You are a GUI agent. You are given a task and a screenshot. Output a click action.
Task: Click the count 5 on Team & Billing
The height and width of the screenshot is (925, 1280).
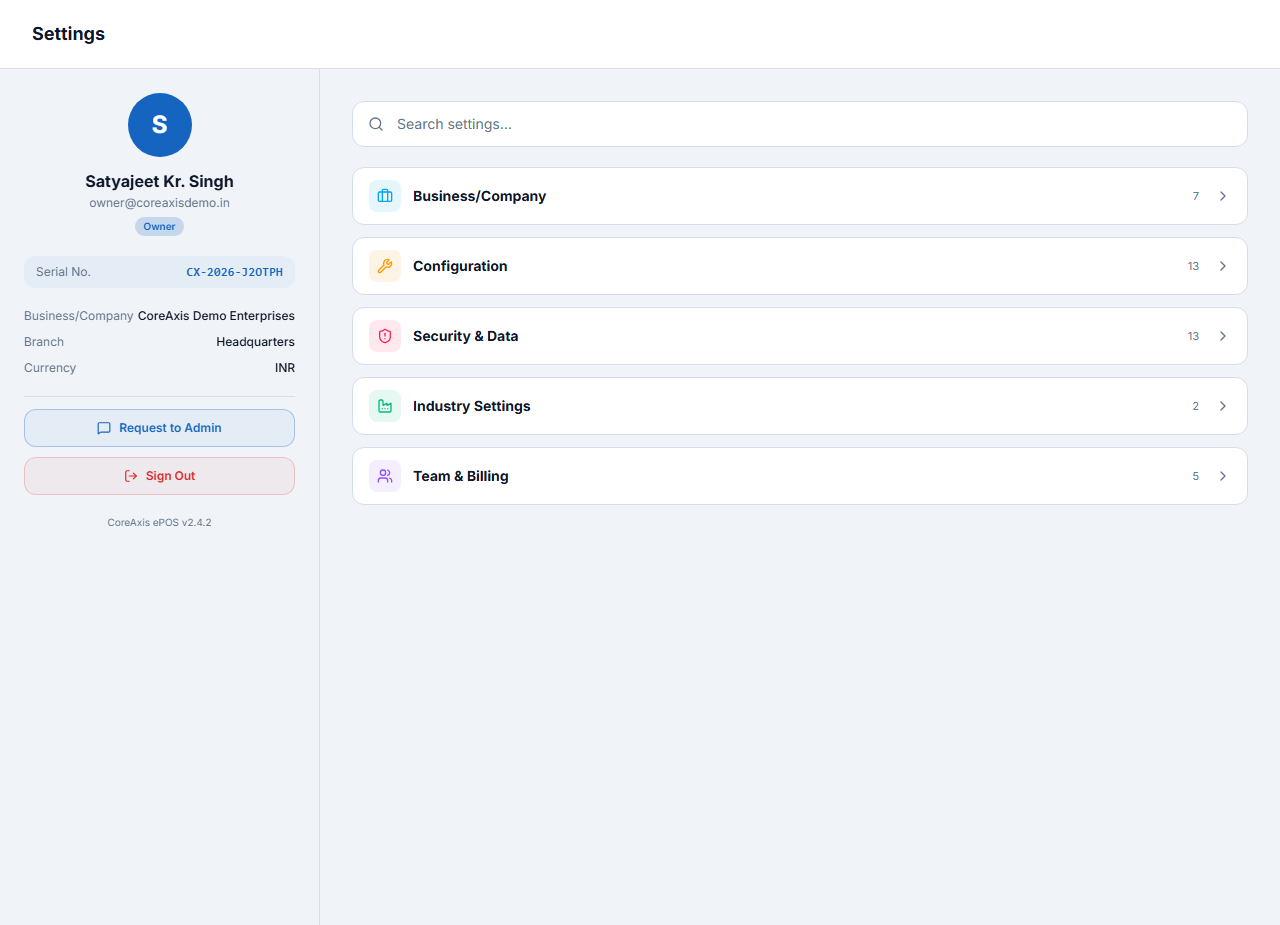(1195, 476)
